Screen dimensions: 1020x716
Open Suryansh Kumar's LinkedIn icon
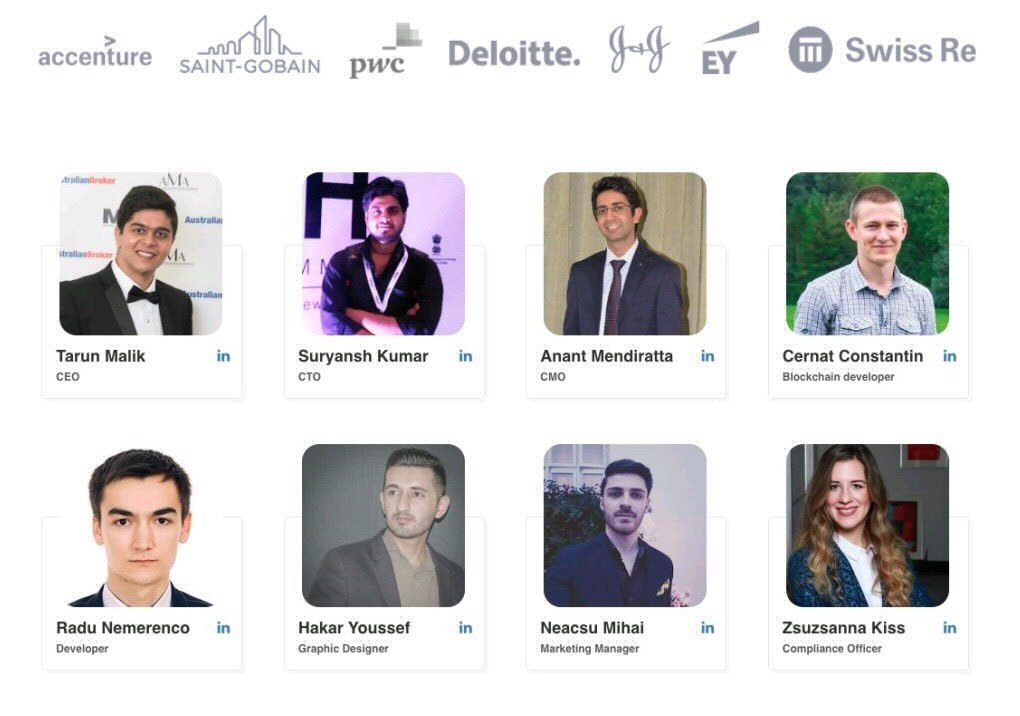pyautogui.click(x=465, y=356)
